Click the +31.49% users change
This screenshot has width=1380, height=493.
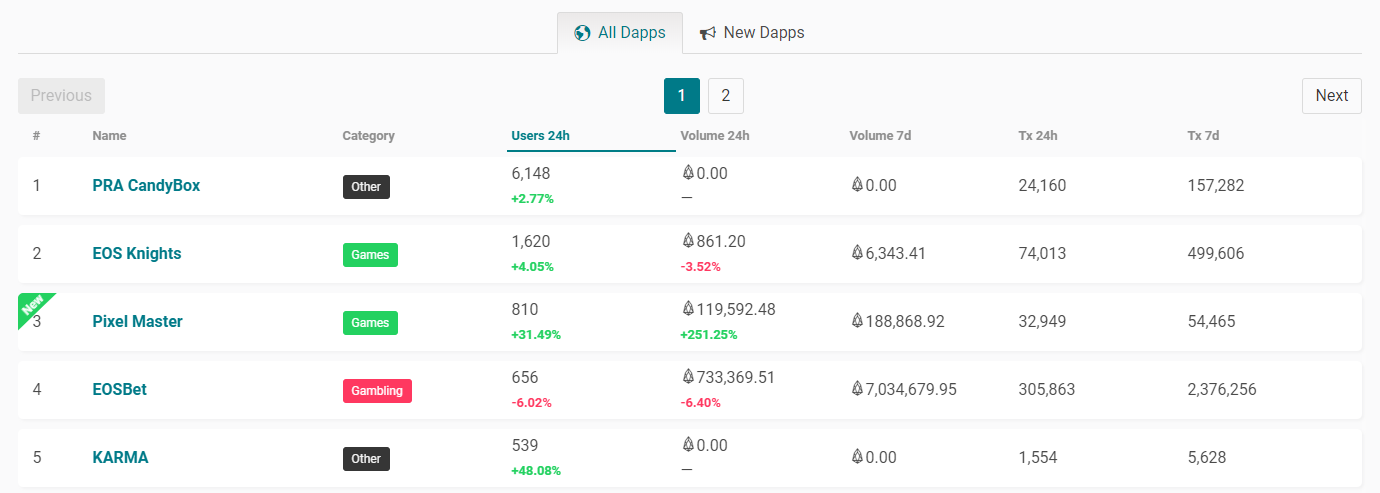(536, 335)
